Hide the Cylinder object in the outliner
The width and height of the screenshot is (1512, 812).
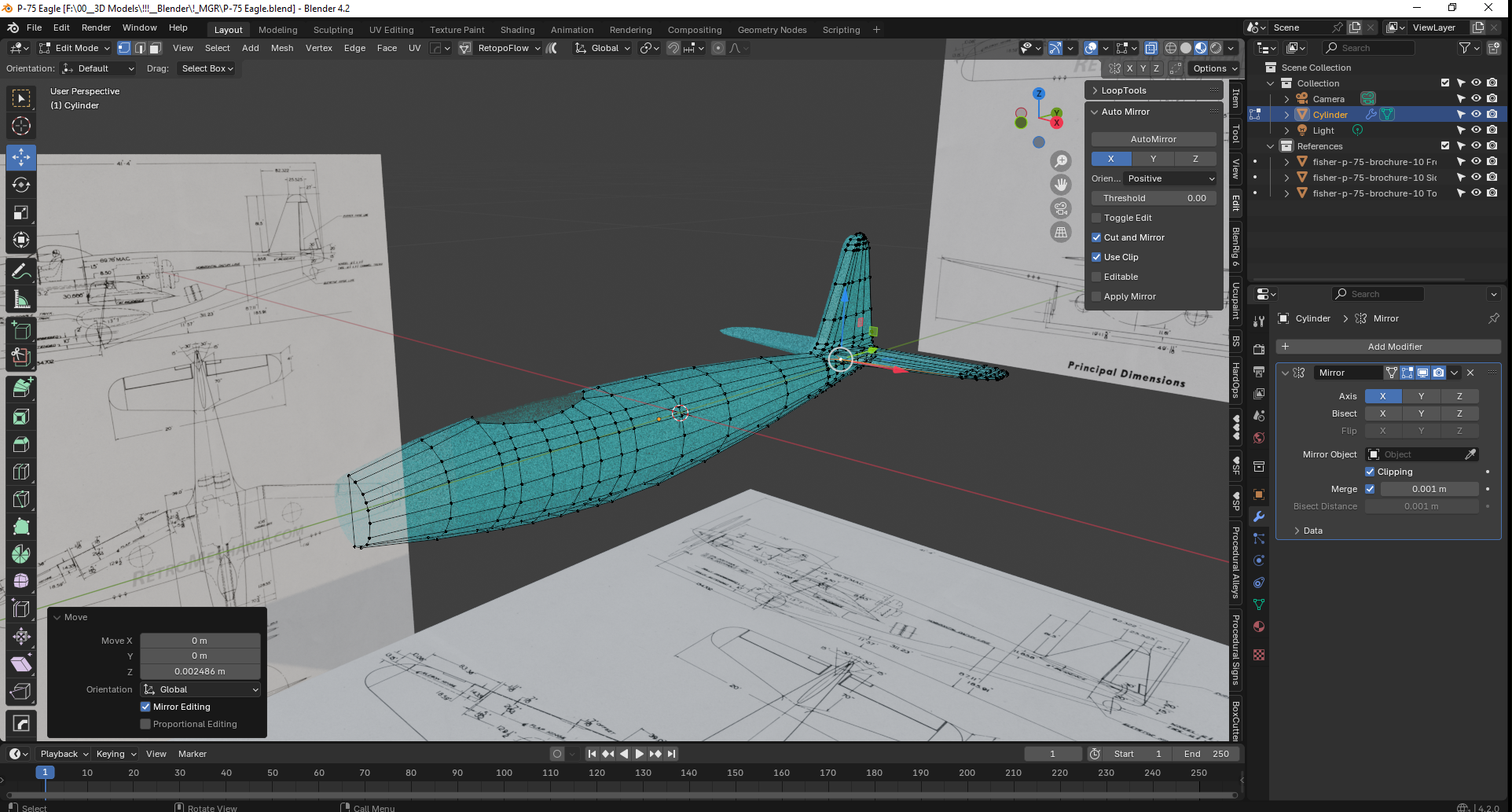[x=1477, y=115]
